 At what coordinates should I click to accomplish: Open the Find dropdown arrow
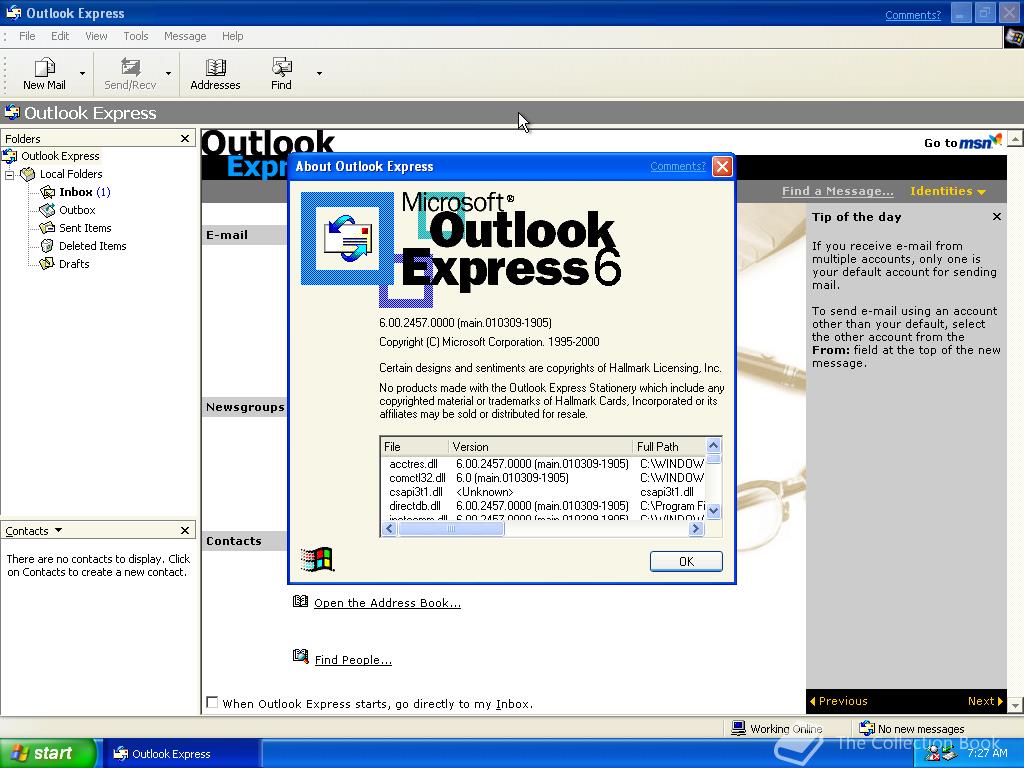(319, 73)
